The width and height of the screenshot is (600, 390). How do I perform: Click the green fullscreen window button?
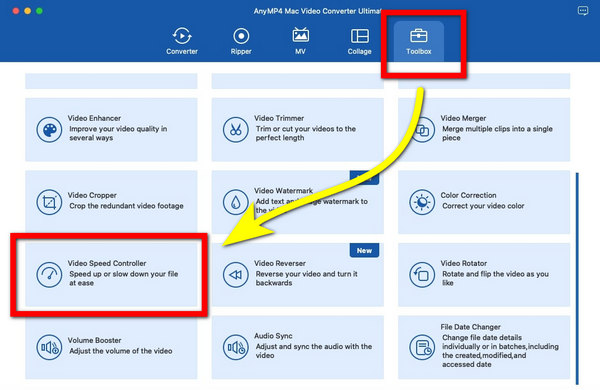tap(39, 11)
